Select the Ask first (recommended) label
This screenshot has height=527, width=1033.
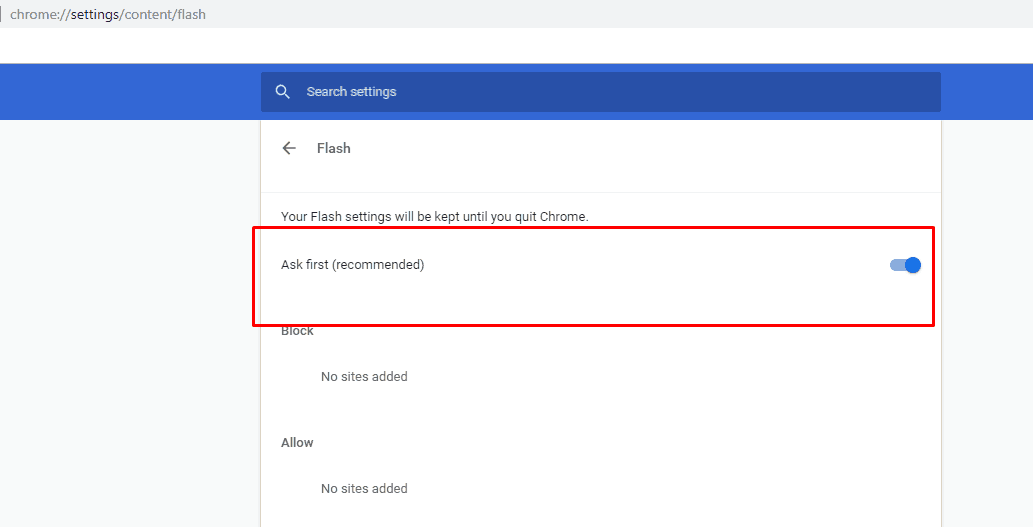coord(352,265)
